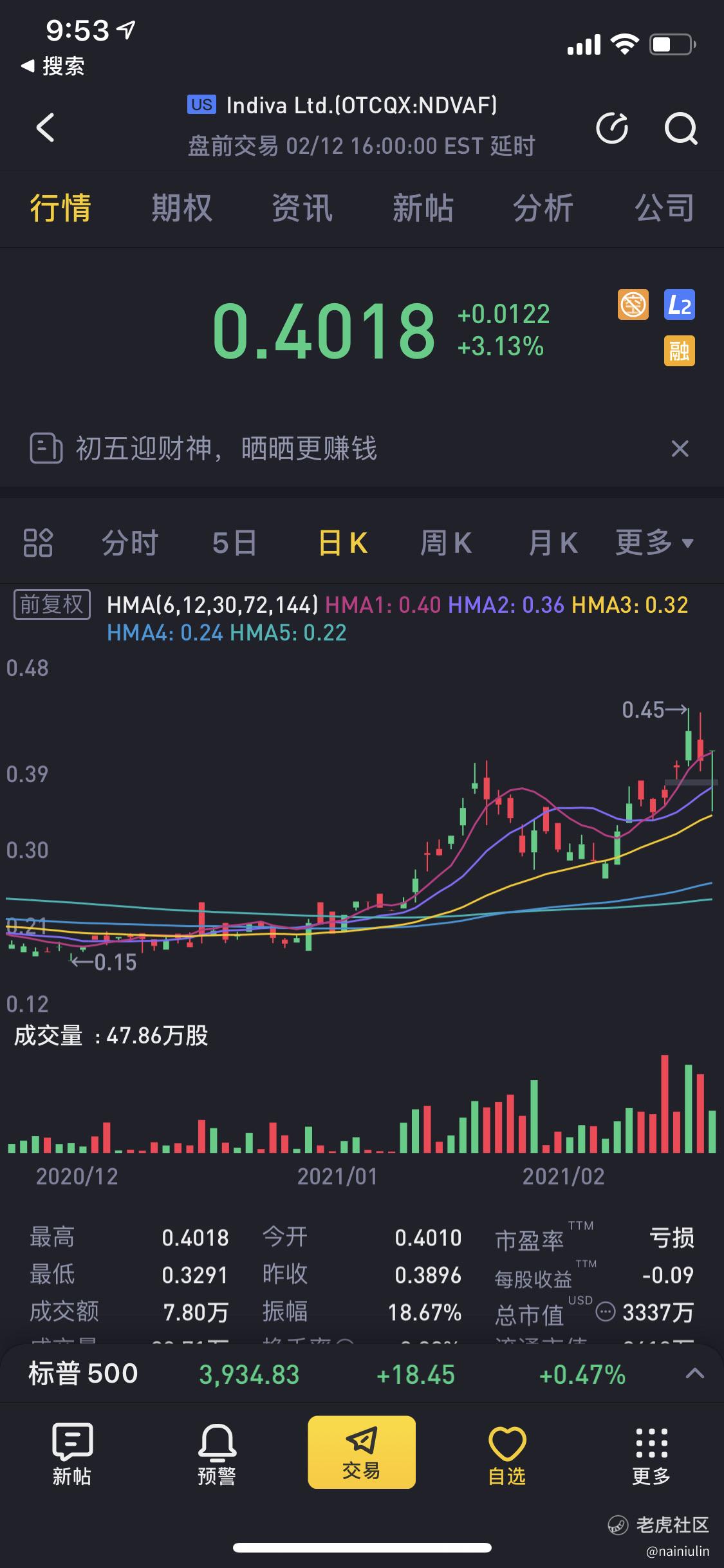
Task: Show the 5日 chart
Action: (x=234, y=543)
